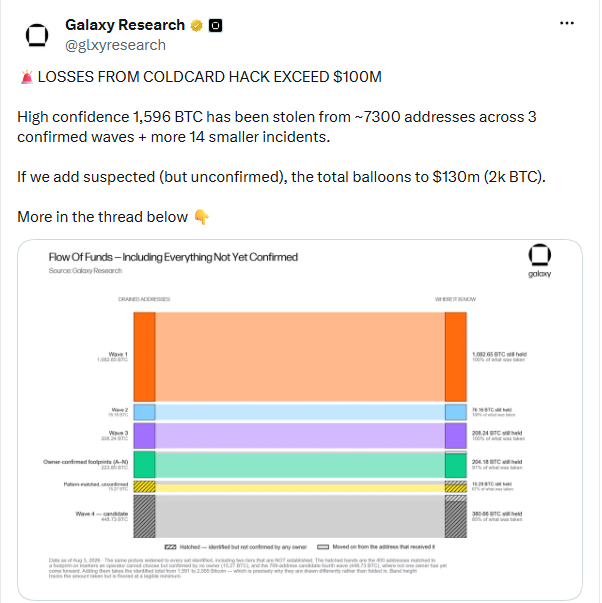The width and height of the screenshot is (602, 603).
Task: Open the Flow Of Funds chart image
Action: pos(300,420)
